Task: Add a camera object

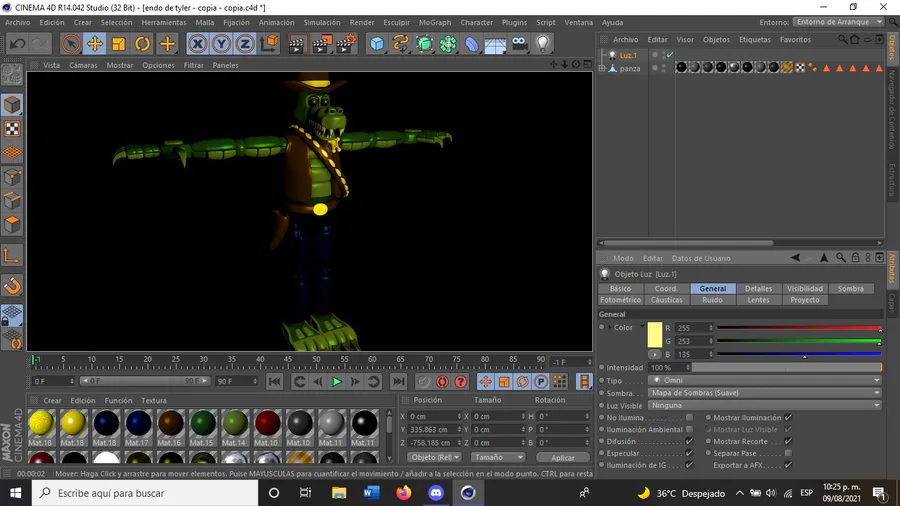Action: click(519, 44)
